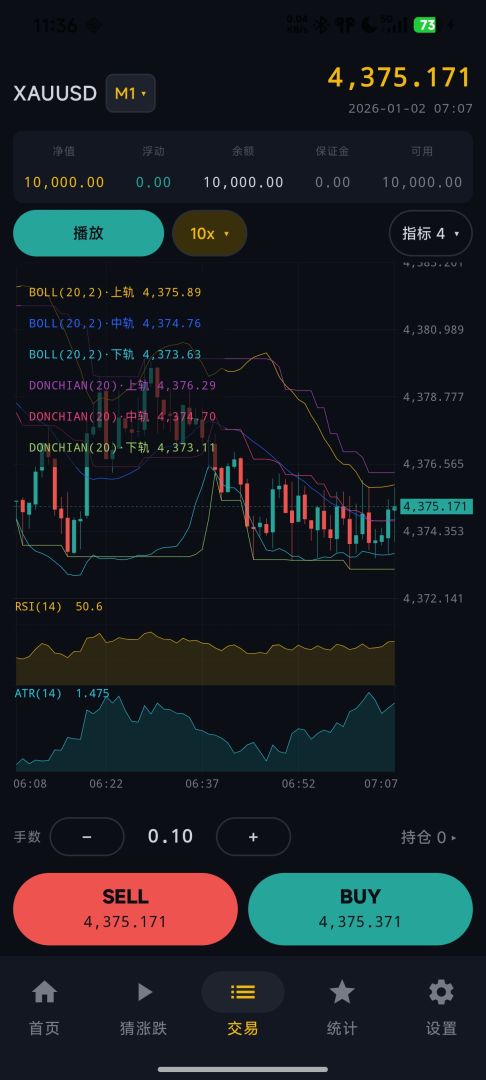Select the XAUUSD symbol name
Viewport: 486px width, 1080px height.
coord(55,94)
